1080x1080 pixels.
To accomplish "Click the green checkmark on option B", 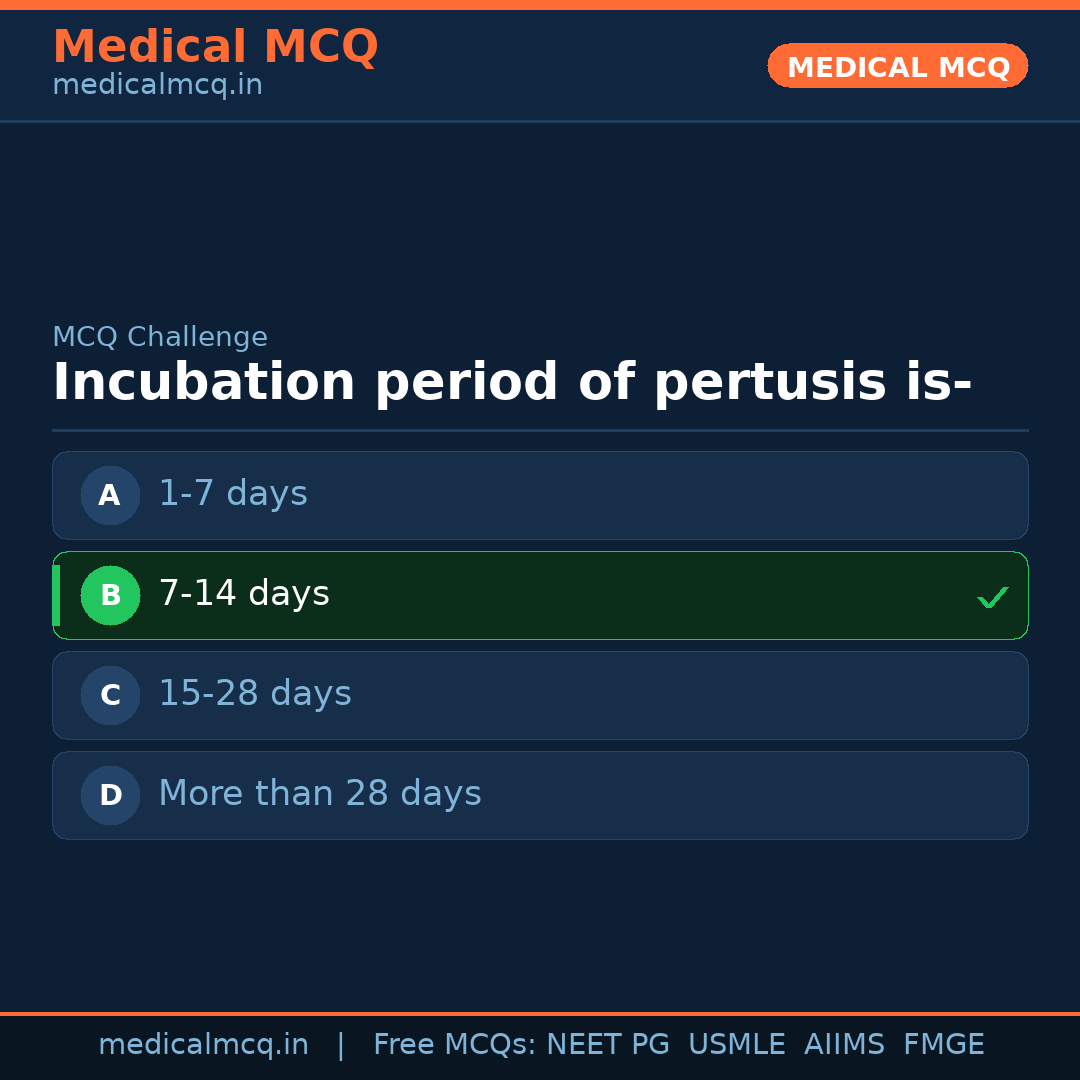I will click(992, 598).
